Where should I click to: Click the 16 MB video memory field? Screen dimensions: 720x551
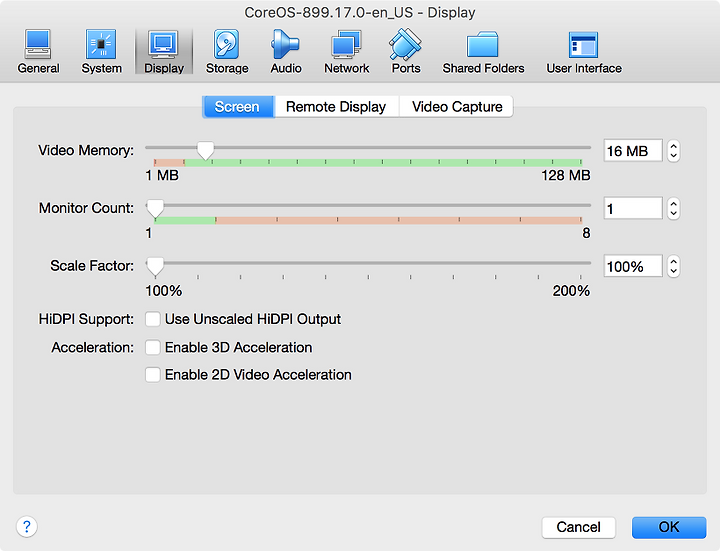point(633,151)
